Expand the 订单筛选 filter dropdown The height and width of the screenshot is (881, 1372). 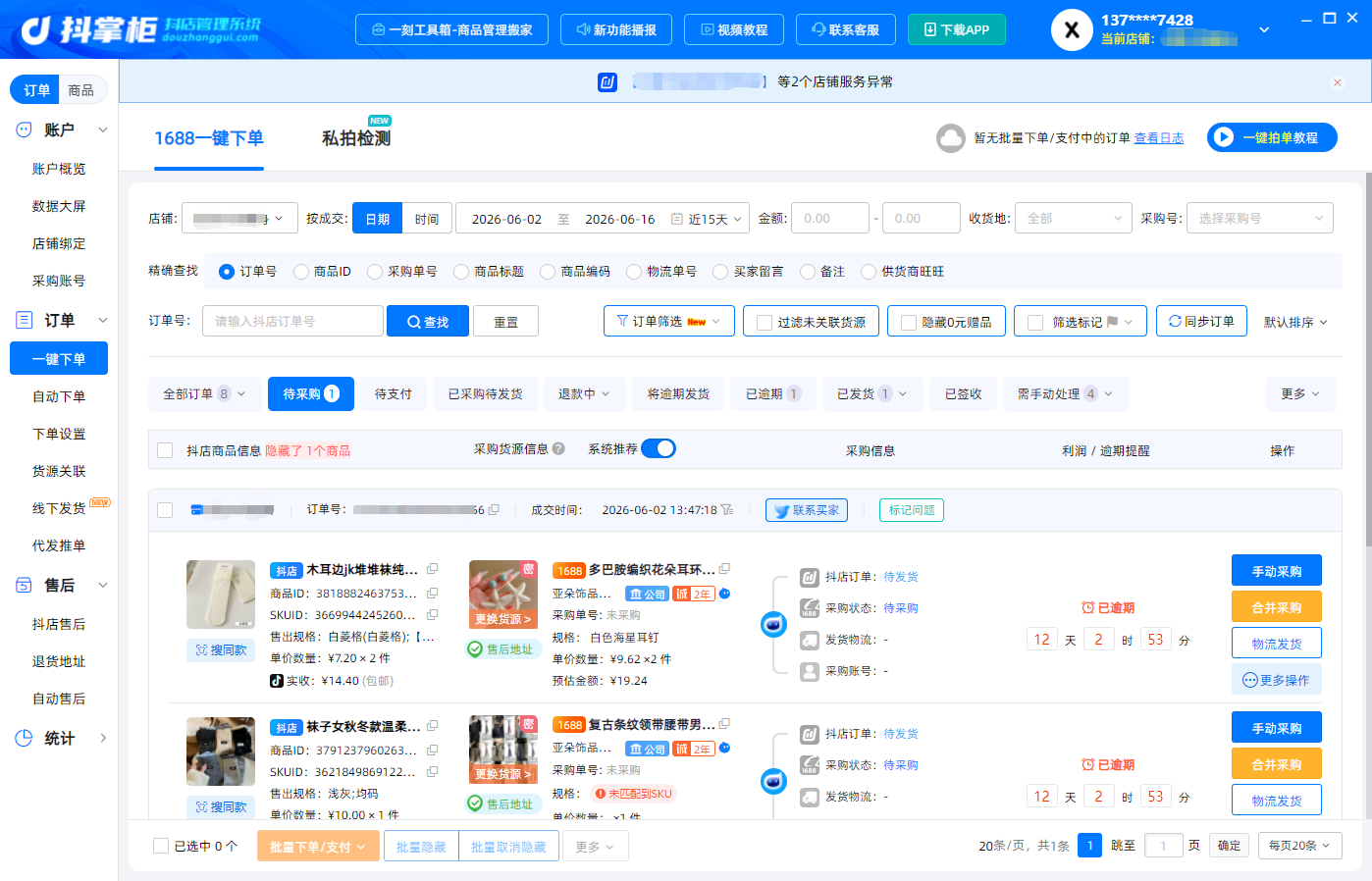(x=668, y=321)
